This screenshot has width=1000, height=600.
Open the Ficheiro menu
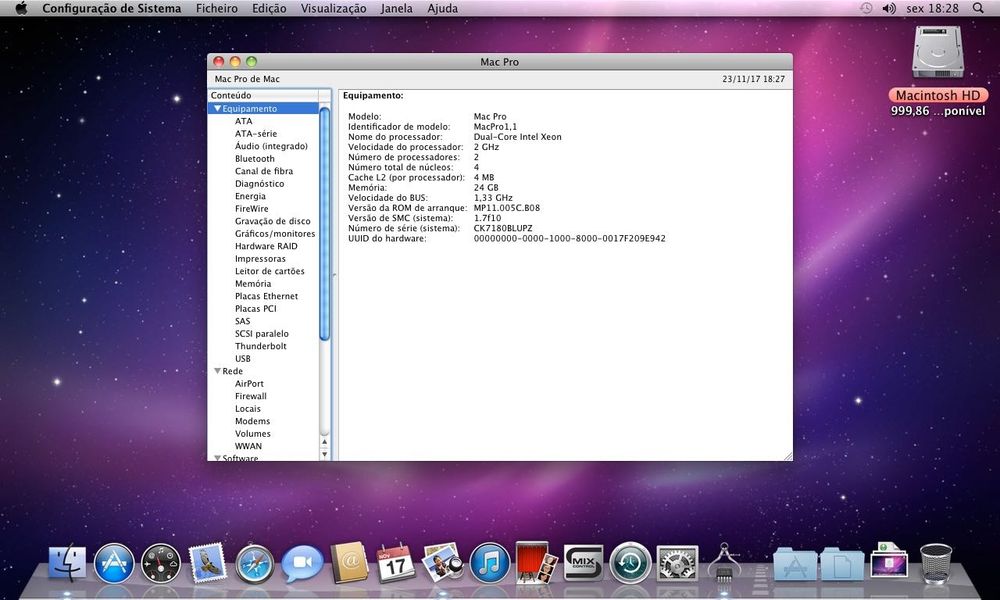(x=217, y=8)
